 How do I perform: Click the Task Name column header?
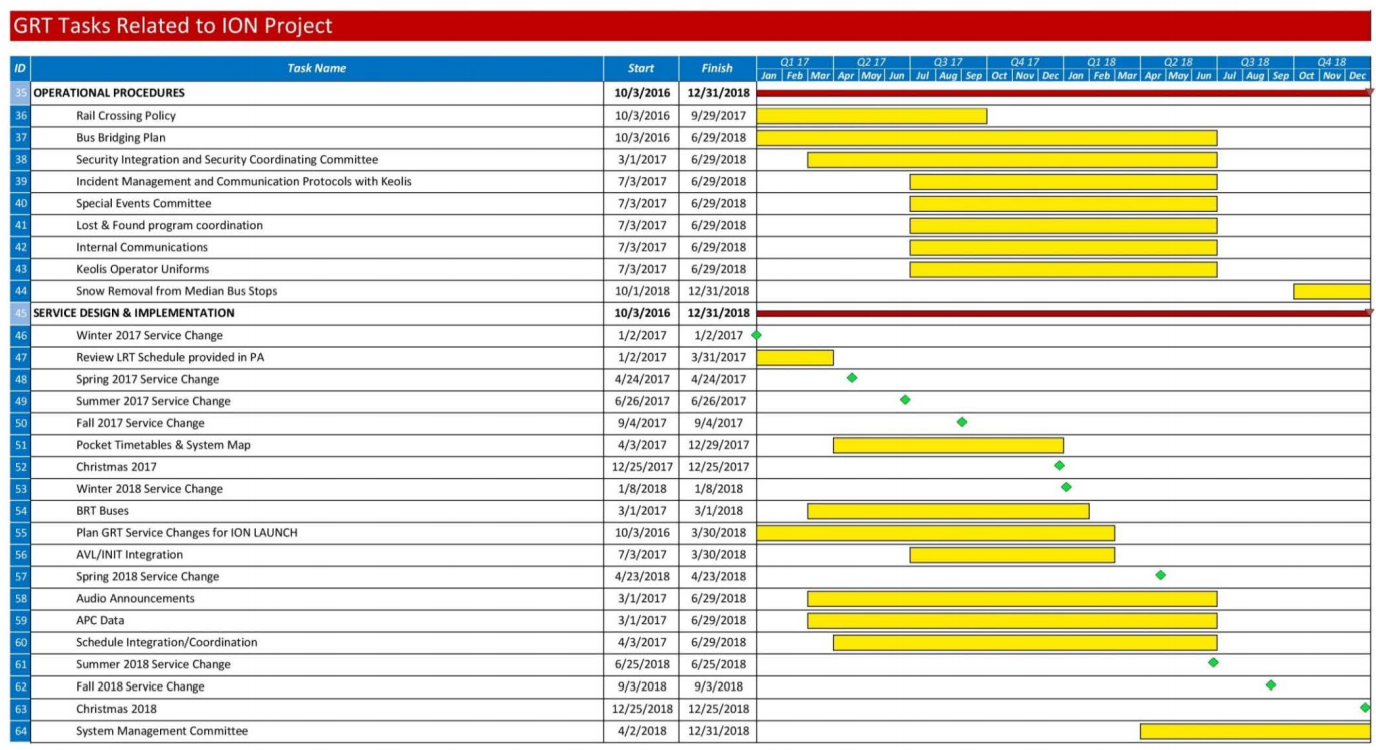(x=316, y=69)
